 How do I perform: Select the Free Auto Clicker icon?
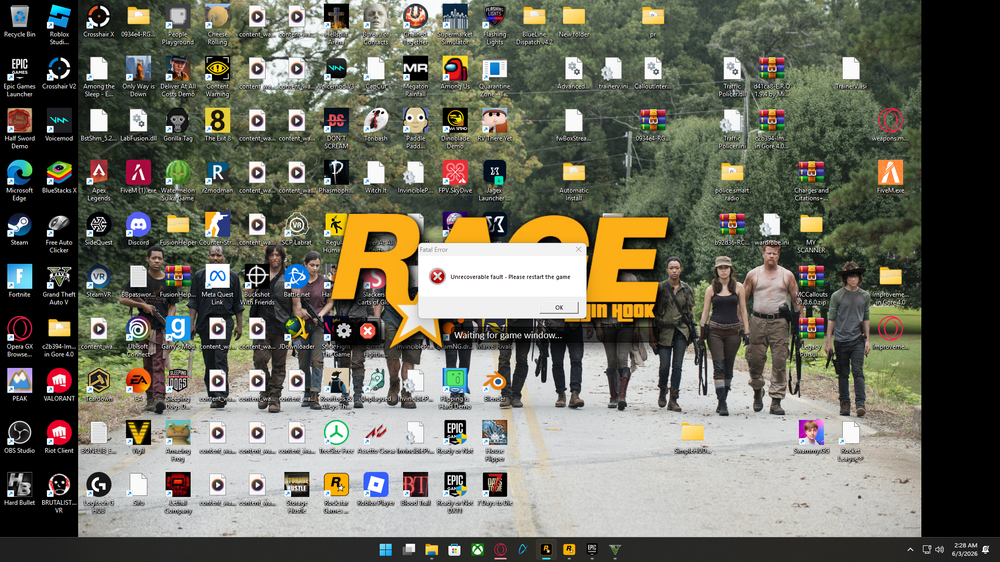[59, 233]
